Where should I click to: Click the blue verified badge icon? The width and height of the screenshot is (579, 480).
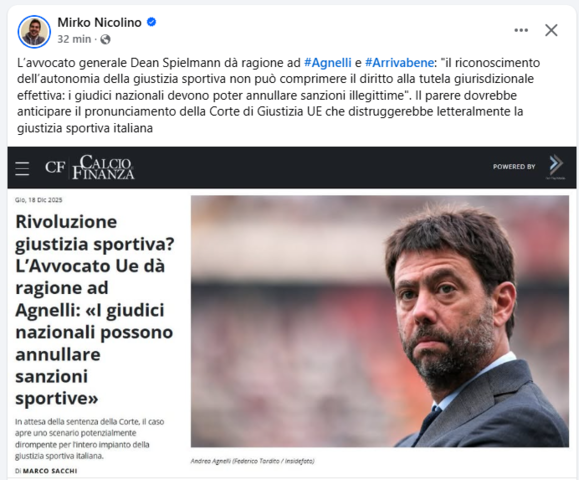151,22
